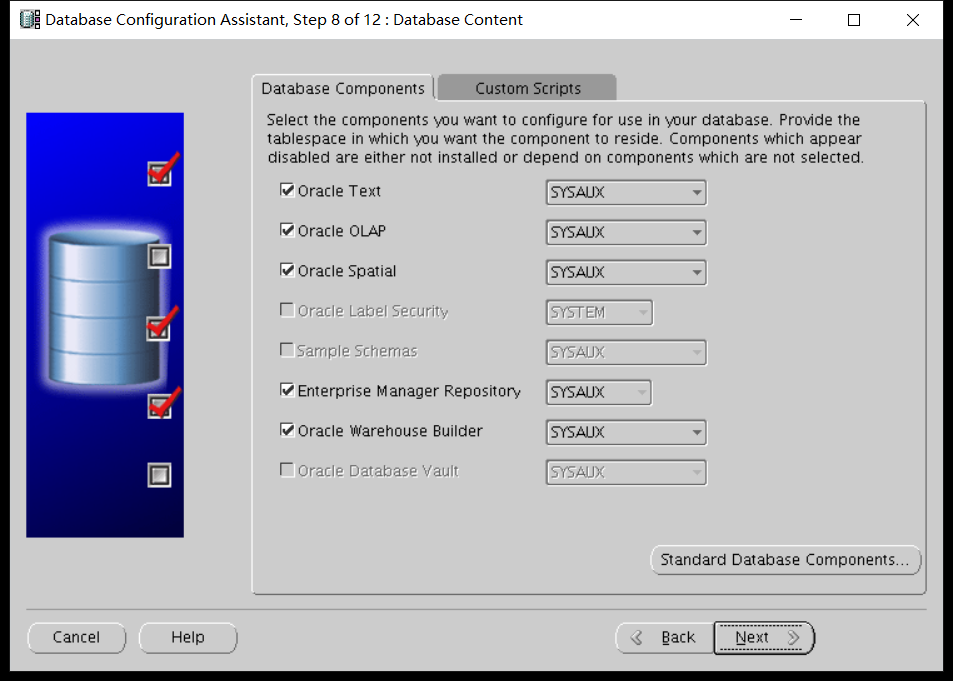953x681 pixels.
Task: Click the Oracle Spatial label
Action: pos(347,271)
